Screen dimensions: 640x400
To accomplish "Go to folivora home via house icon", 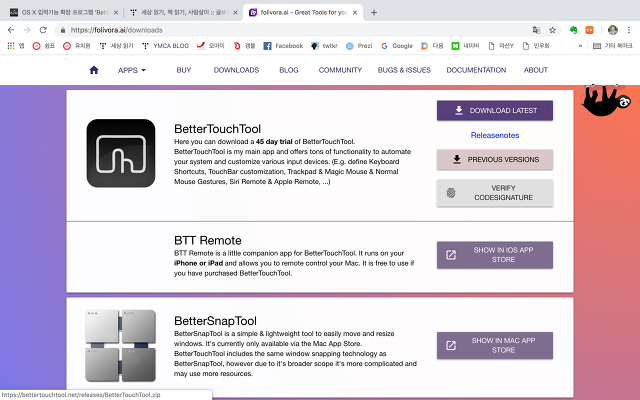I will [x=94, y=70].
